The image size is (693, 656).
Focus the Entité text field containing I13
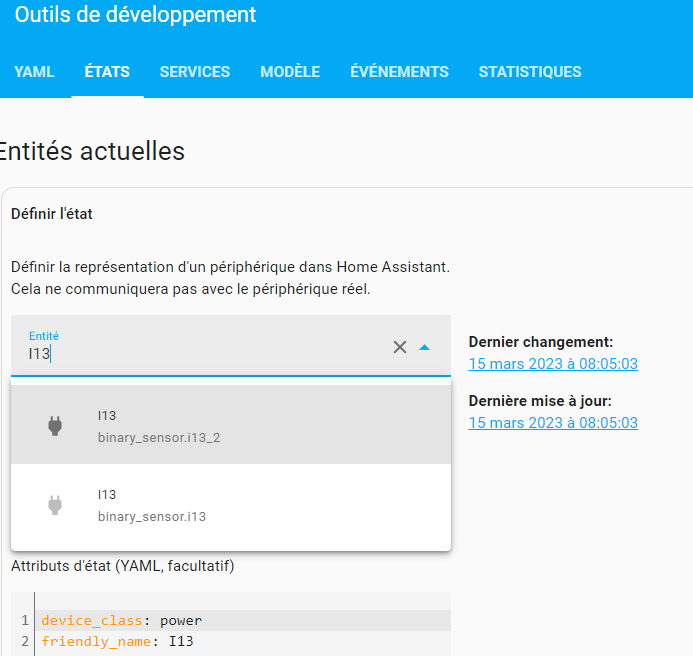200,354
